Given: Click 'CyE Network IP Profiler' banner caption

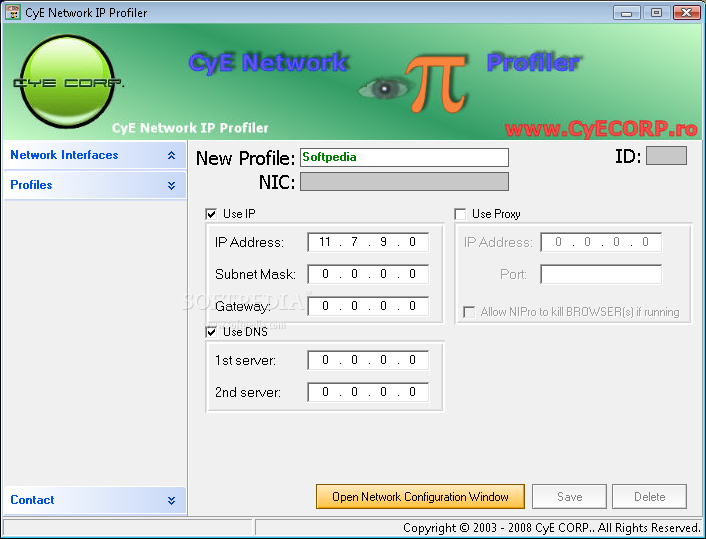Looking at the screenshot, I should point(190,128).
